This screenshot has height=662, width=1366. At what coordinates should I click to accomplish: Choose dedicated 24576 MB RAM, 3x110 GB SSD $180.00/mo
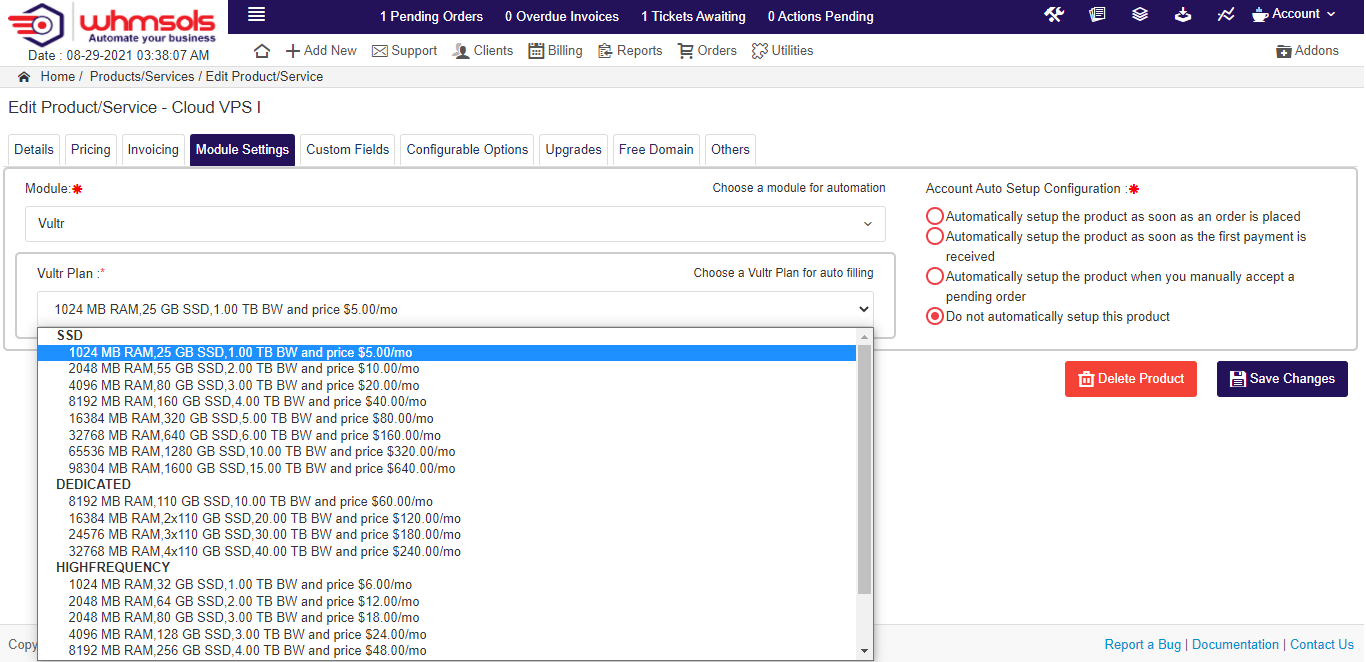447,535
